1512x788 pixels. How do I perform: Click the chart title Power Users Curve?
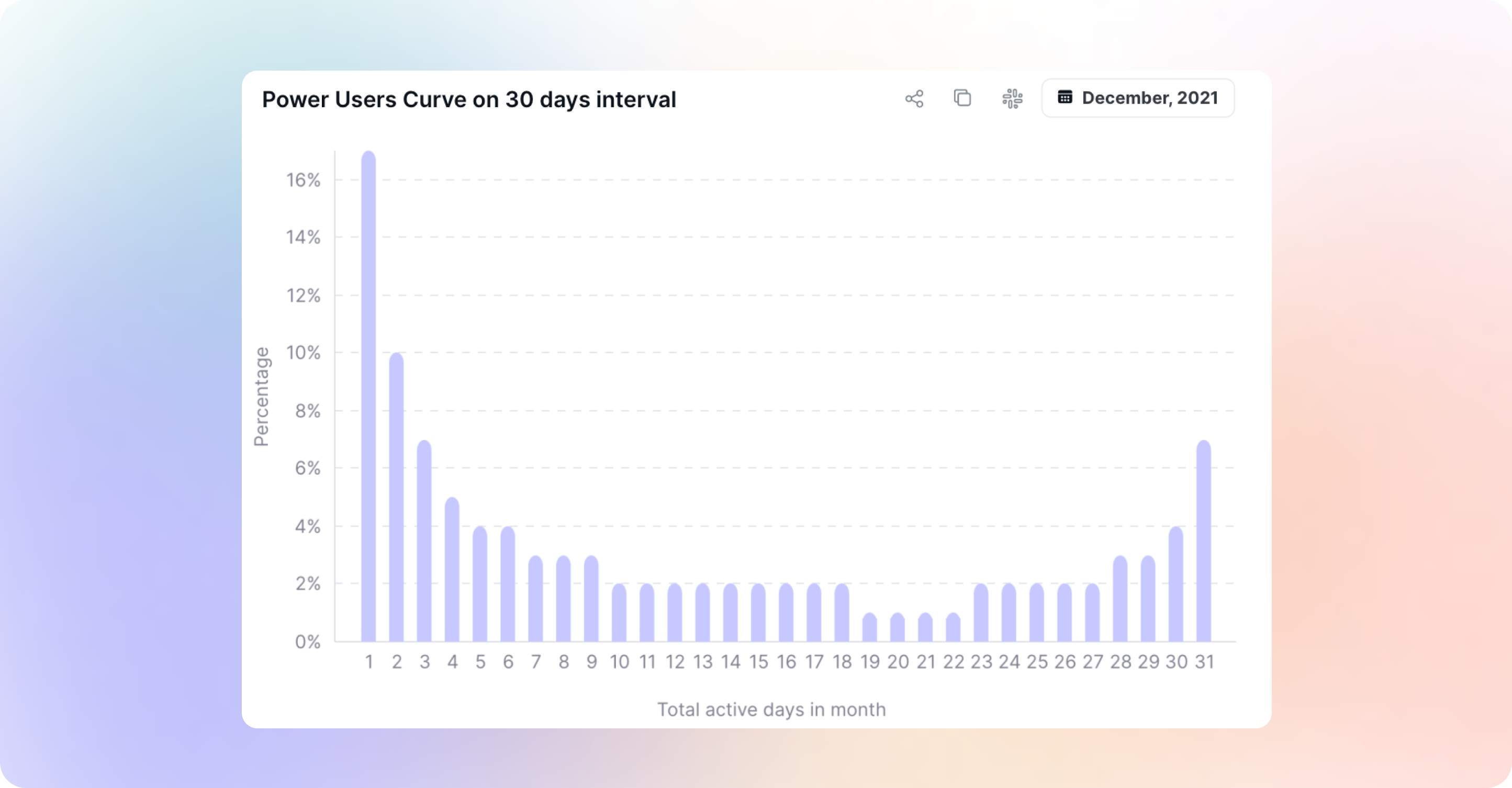469,100
